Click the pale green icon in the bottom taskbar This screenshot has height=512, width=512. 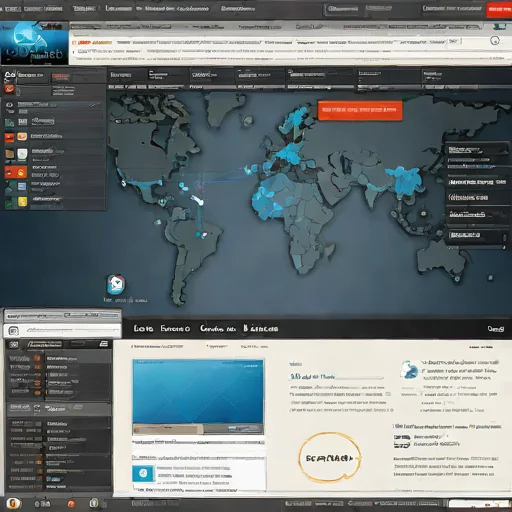[x=94, y=503]
